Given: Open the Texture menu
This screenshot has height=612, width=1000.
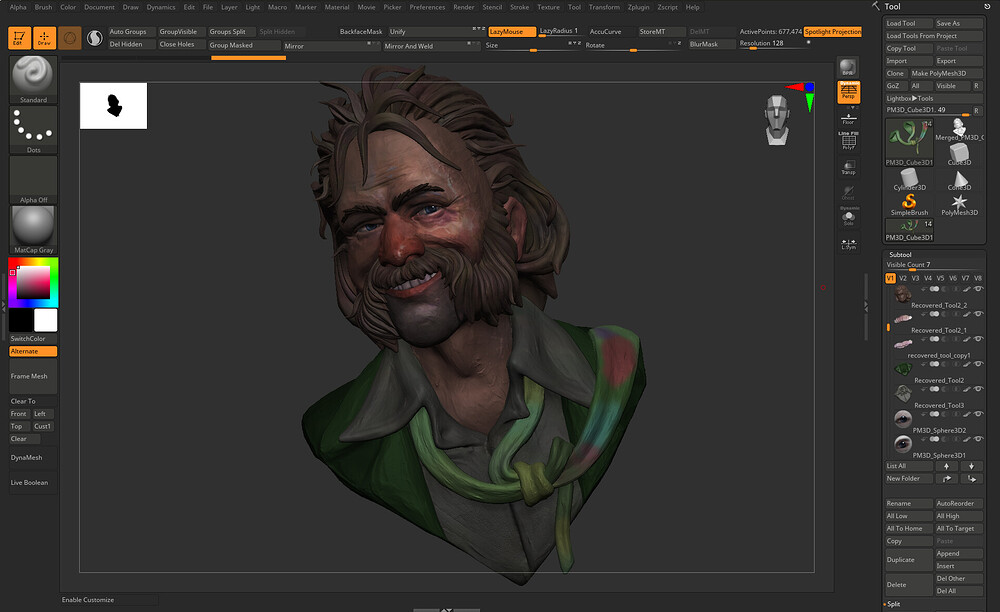Looking at the screenshot, I should click(x=548, y=7).
